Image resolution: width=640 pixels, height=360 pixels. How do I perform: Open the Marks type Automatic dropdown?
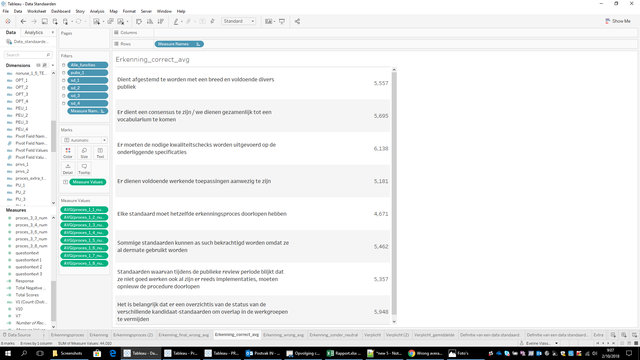(84, 140)
